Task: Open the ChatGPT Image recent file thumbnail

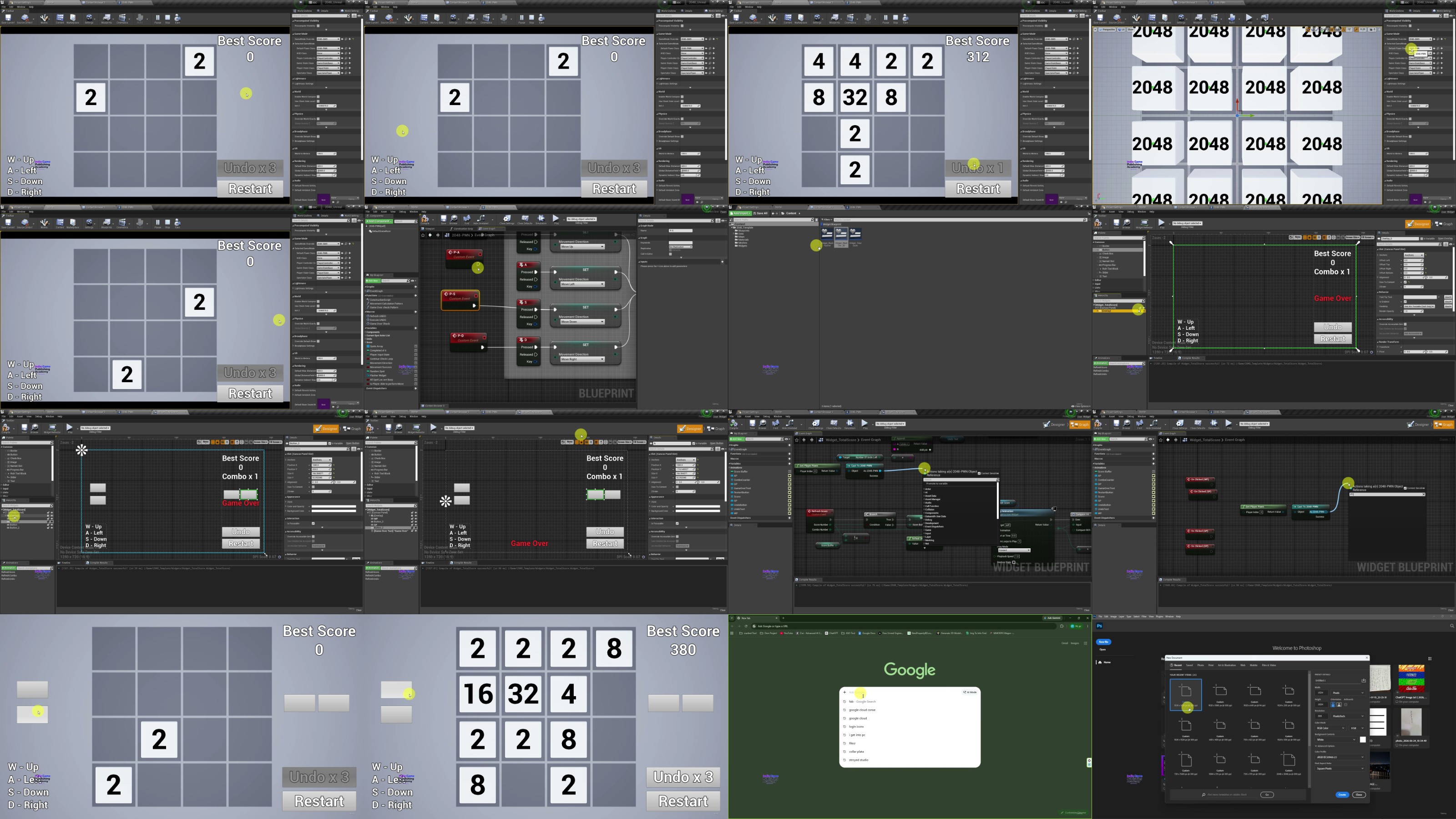Action: 1411,678
